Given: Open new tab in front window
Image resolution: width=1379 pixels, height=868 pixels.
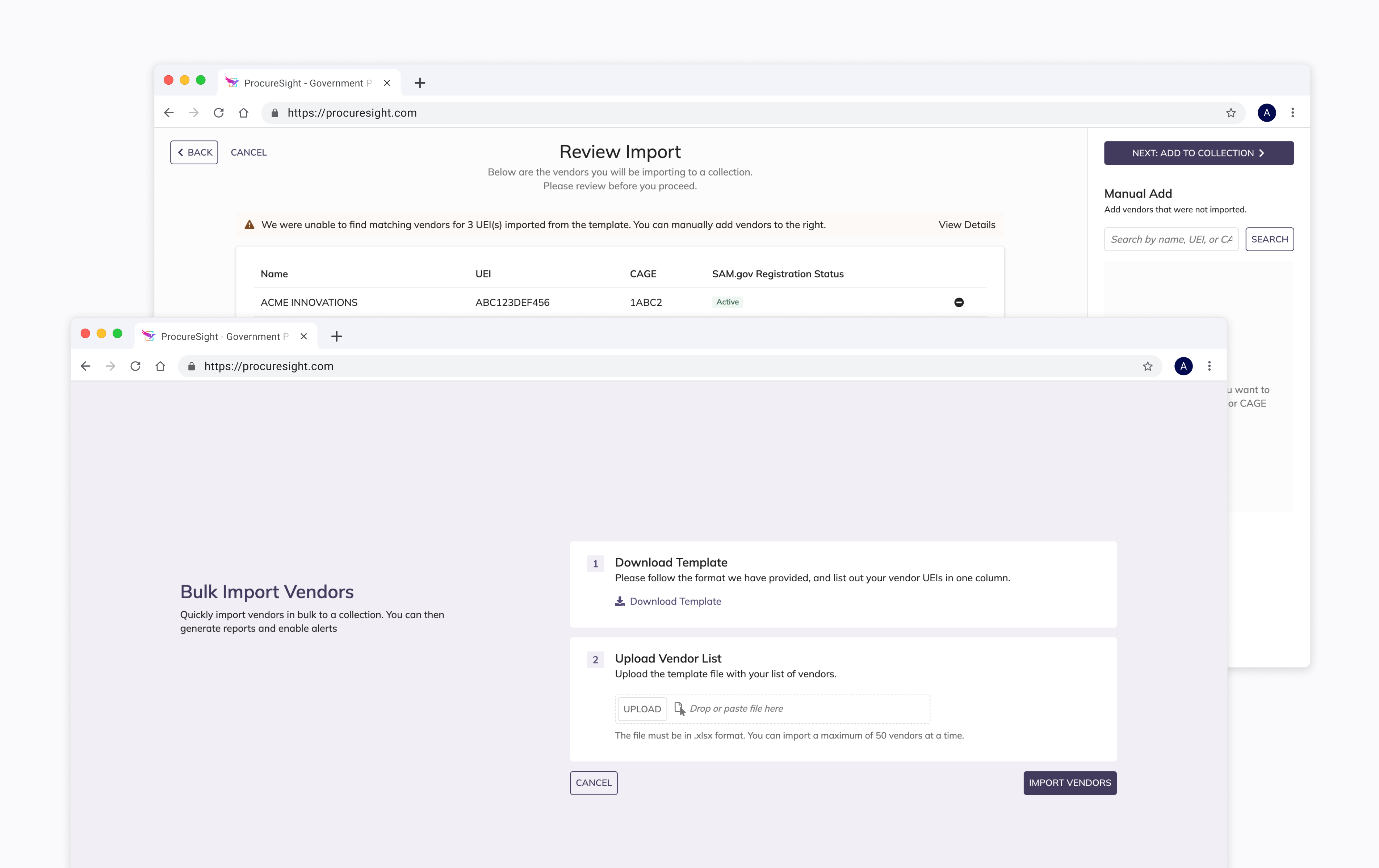Looking at the screenshot, I should (x=337, y=336).
